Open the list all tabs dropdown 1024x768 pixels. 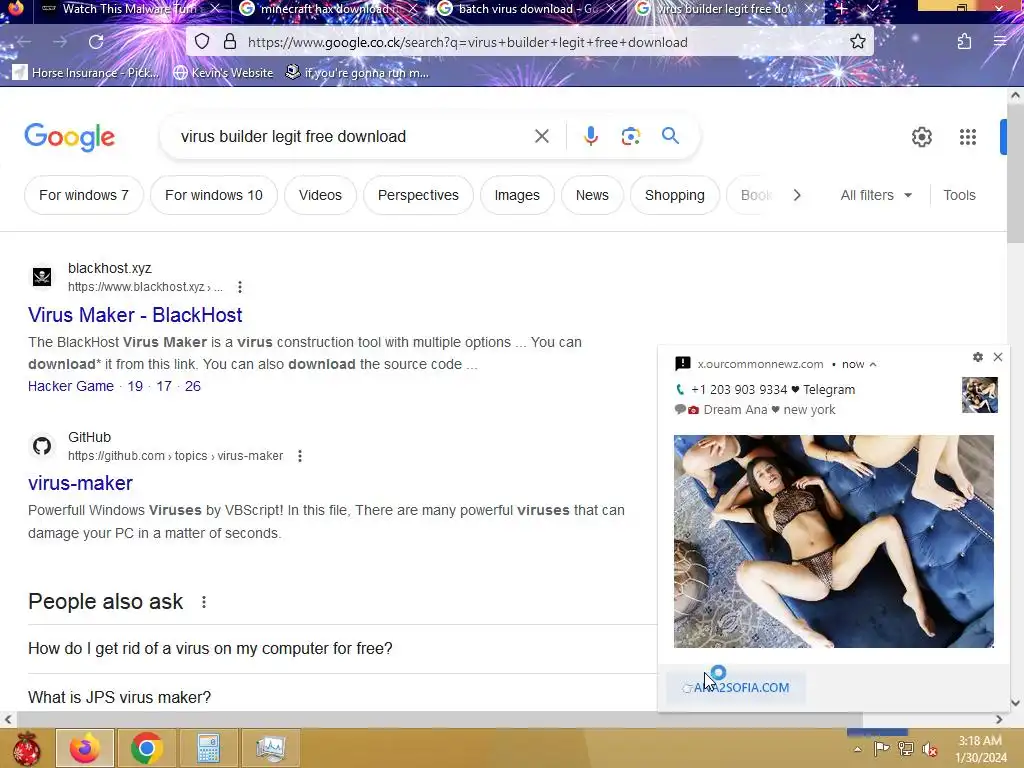coord(872,9)
